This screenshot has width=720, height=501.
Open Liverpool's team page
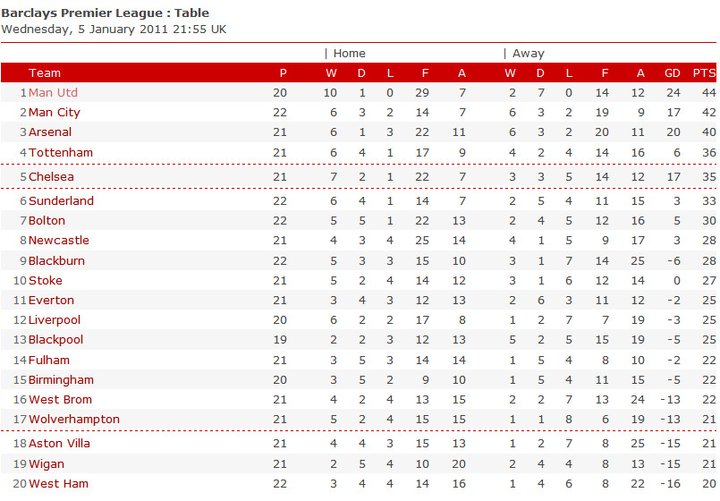(54, 320)
